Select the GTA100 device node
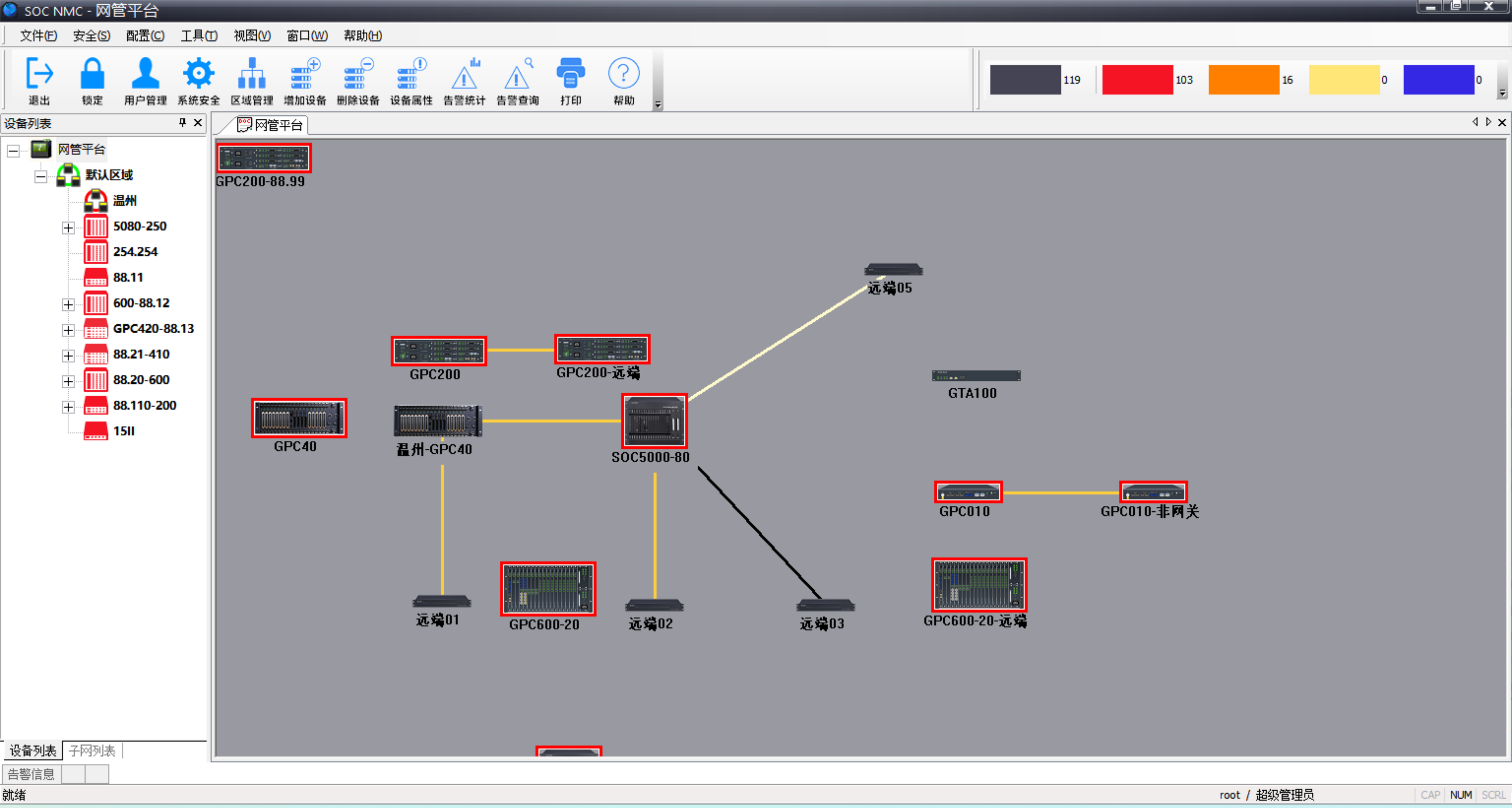Image resolution: width=1512 pixels, height=808 pixels. [x=976, y=376]
